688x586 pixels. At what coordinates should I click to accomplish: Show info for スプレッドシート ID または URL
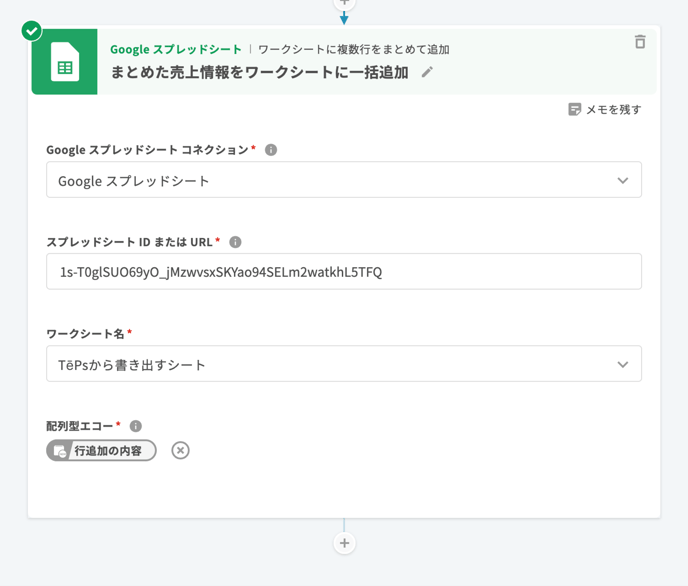click(236, 242)
